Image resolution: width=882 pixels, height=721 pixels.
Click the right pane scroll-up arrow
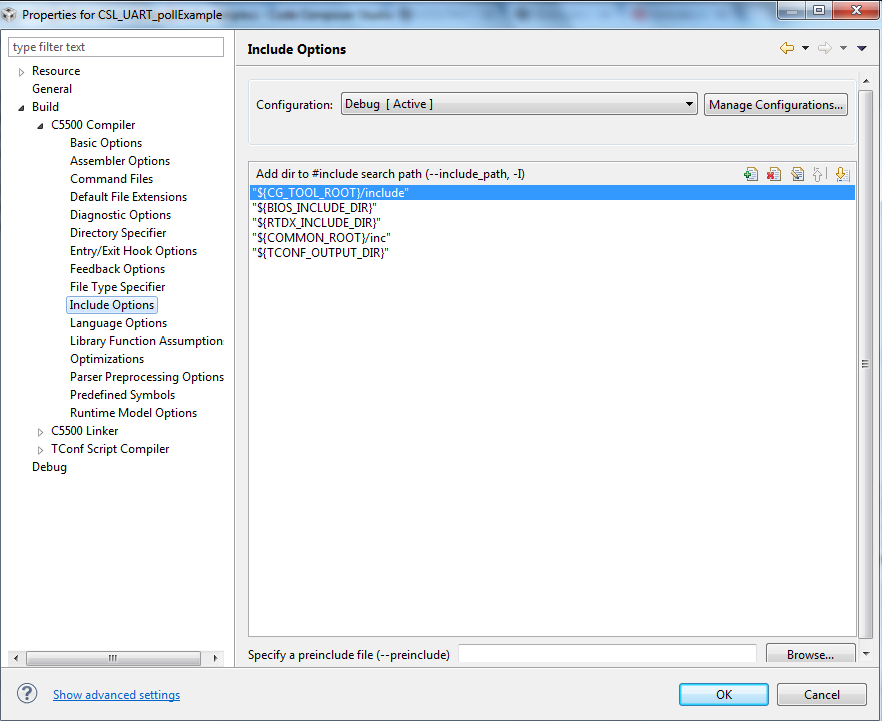coord(866,82)
